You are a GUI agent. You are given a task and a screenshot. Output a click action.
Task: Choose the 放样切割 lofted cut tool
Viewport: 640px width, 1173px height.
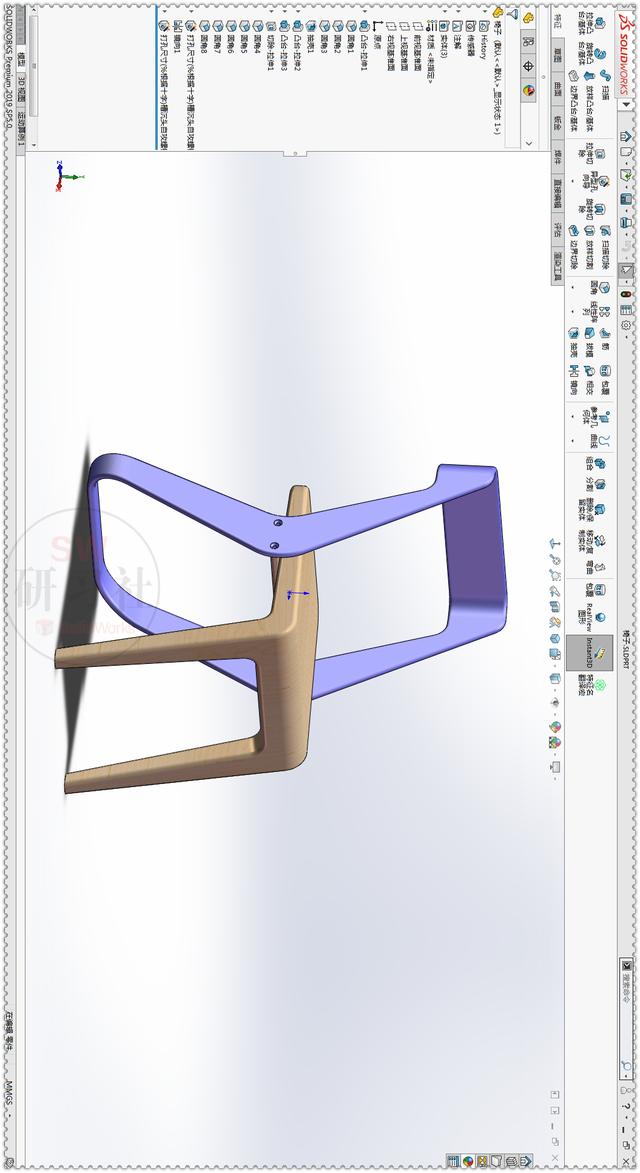click(589, 246)
